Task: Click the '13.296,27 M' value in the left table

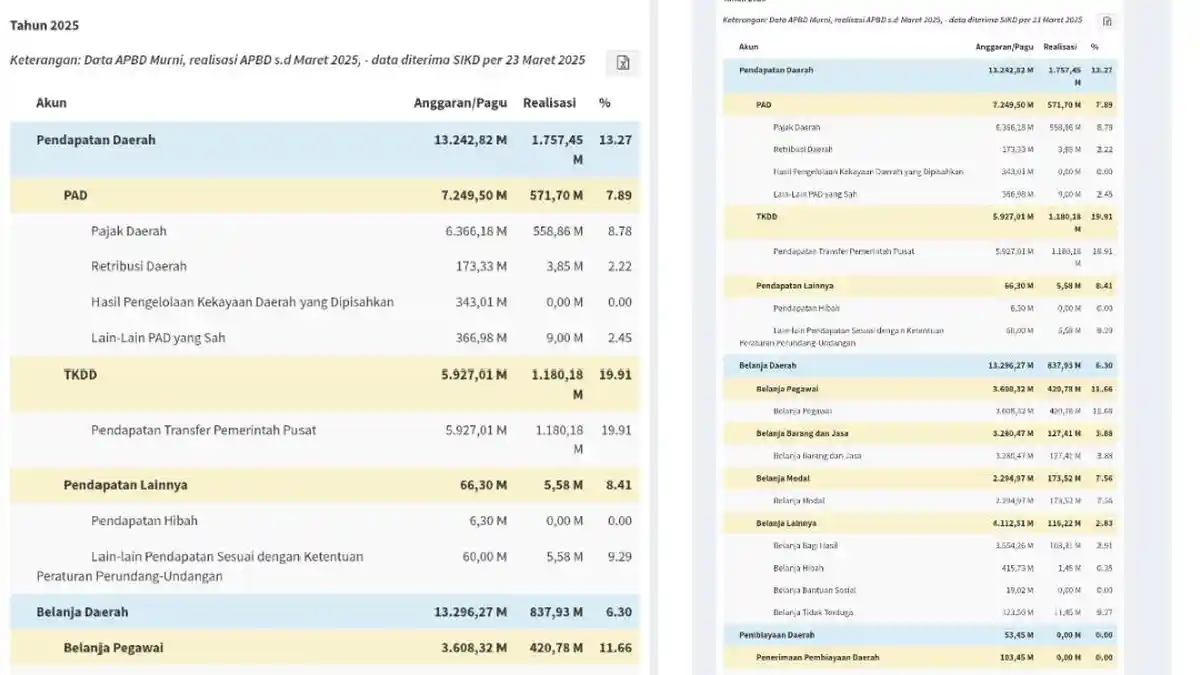Action: click(470, 612)
